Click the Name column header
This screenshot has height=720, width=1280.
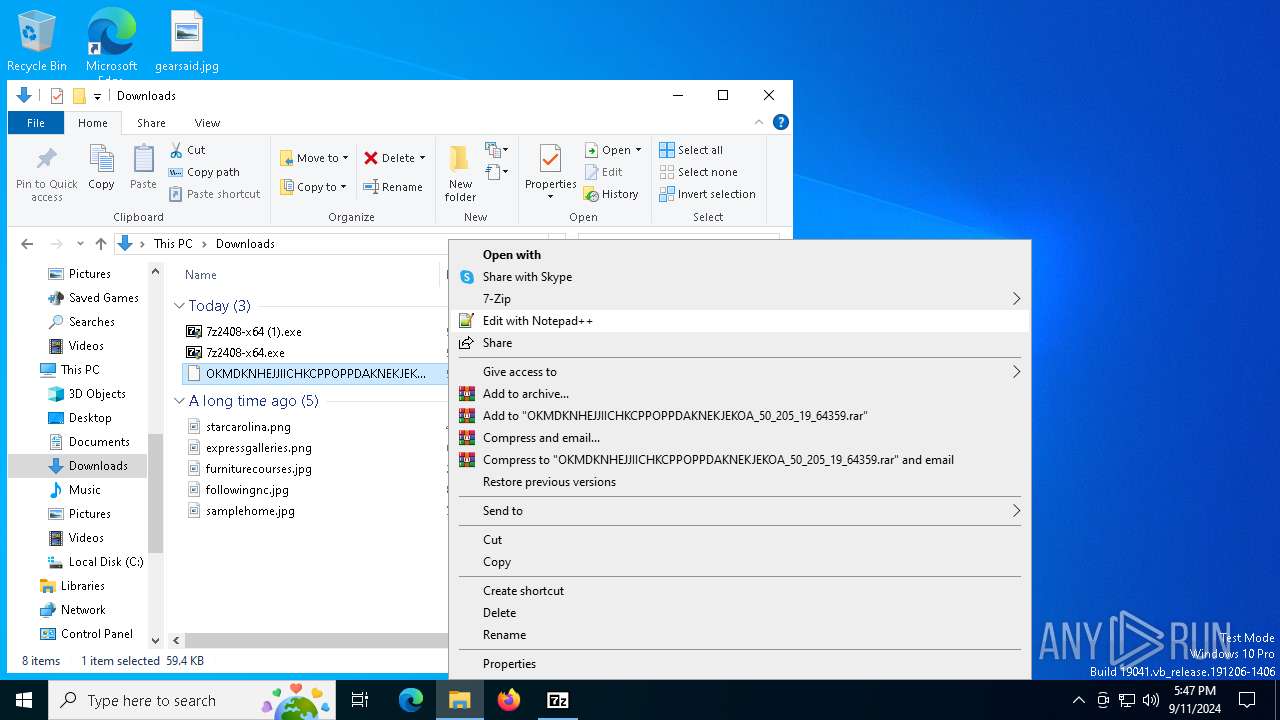click(x=201, y=275)
